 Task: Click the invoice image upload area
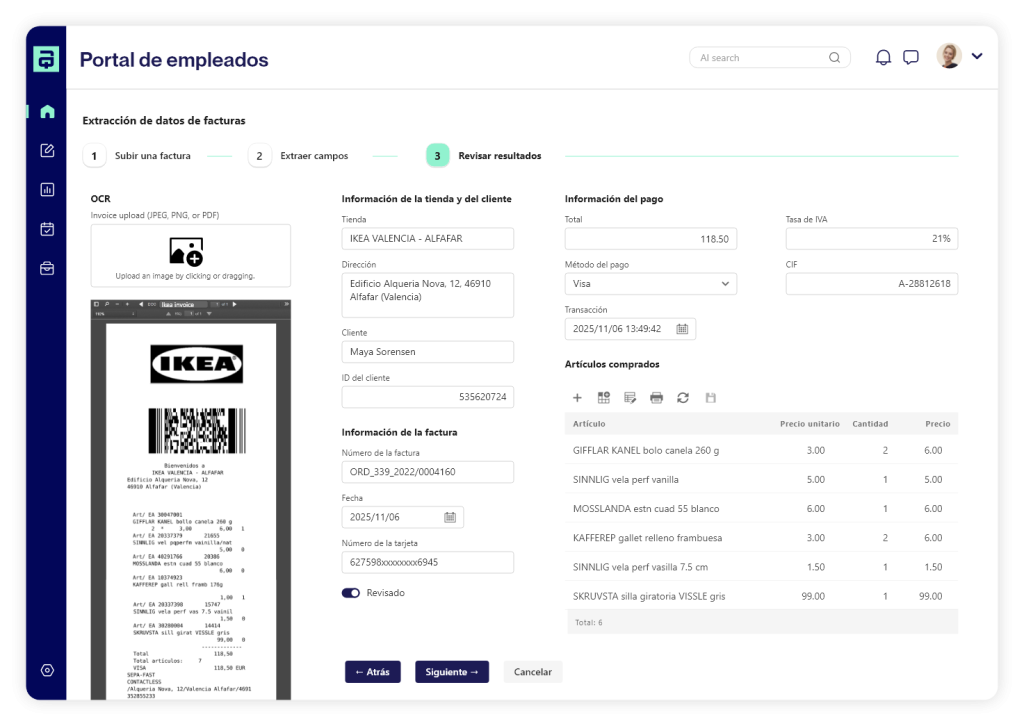[190, 256]
